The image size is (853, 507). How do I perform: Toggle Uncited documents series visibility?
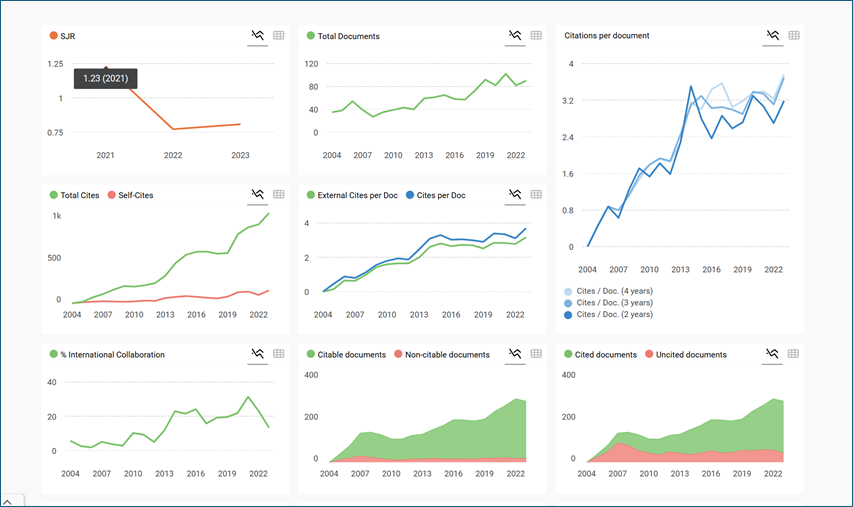click(x=691, y=355)
